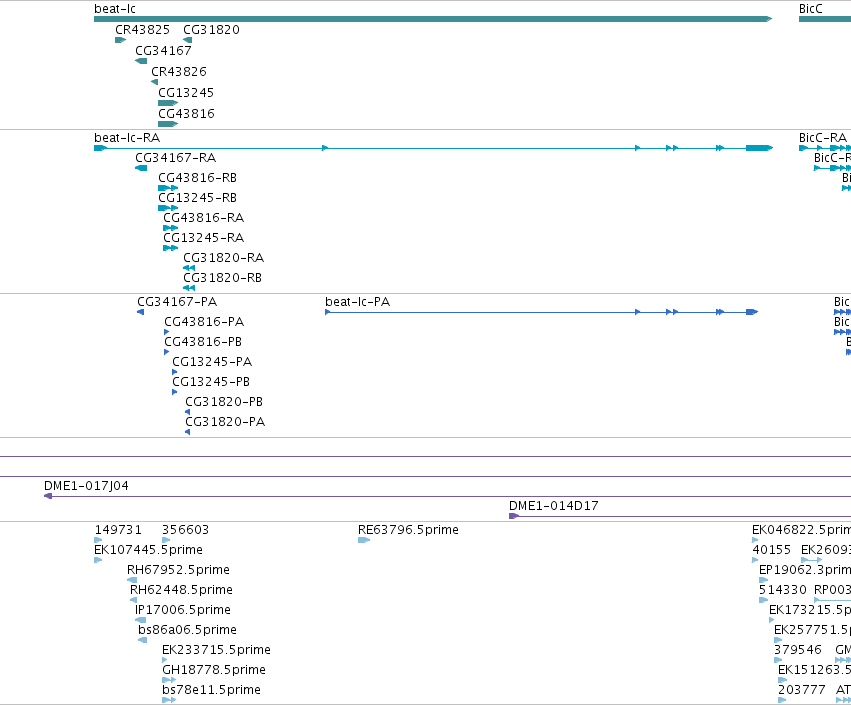851x705 pixels.
Task: Click the DME1-017J04 clone arrowhead
Action: coord(48,496)
